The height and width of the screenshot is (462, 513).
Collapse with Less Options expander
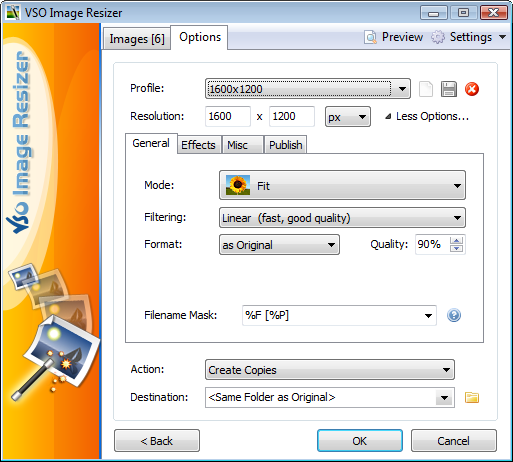(x=427, y=116)
